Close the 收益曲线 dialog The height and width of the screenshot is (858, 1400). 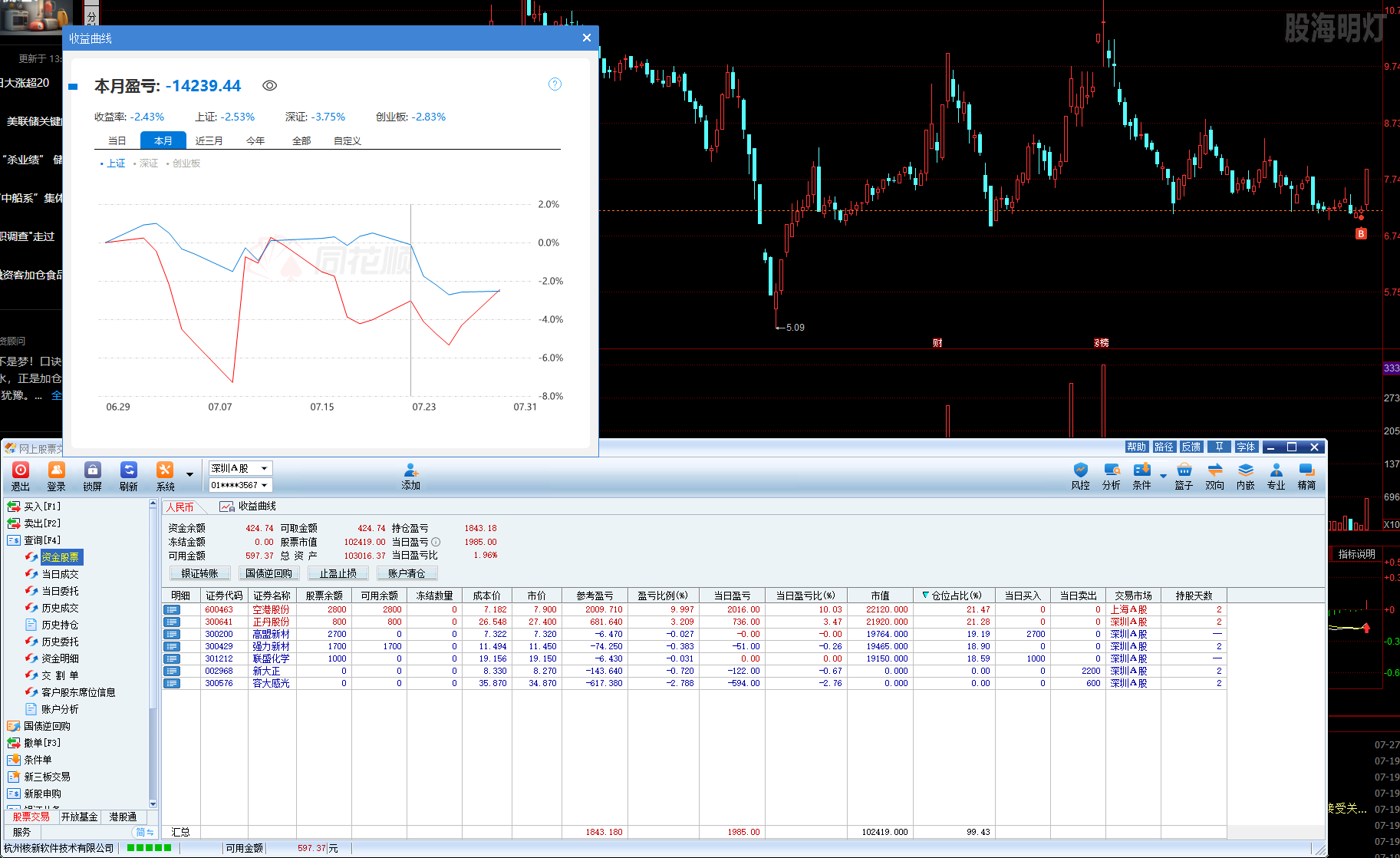pos(587,38)
